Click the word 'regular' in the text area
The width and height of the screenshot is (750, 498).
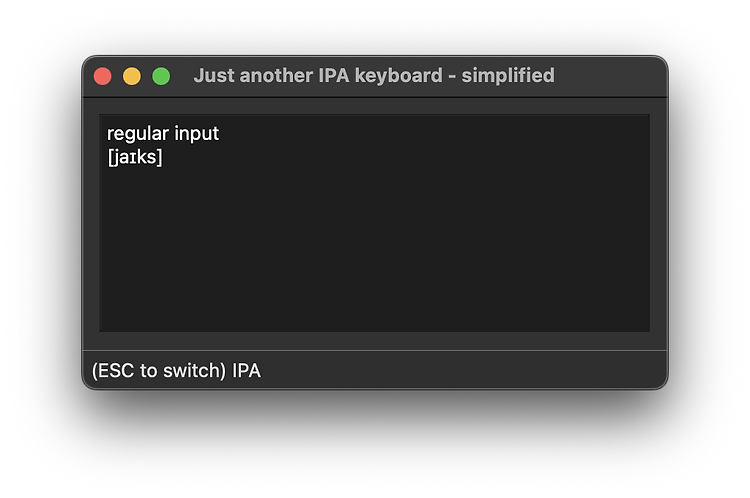click(x=137, y=133)
